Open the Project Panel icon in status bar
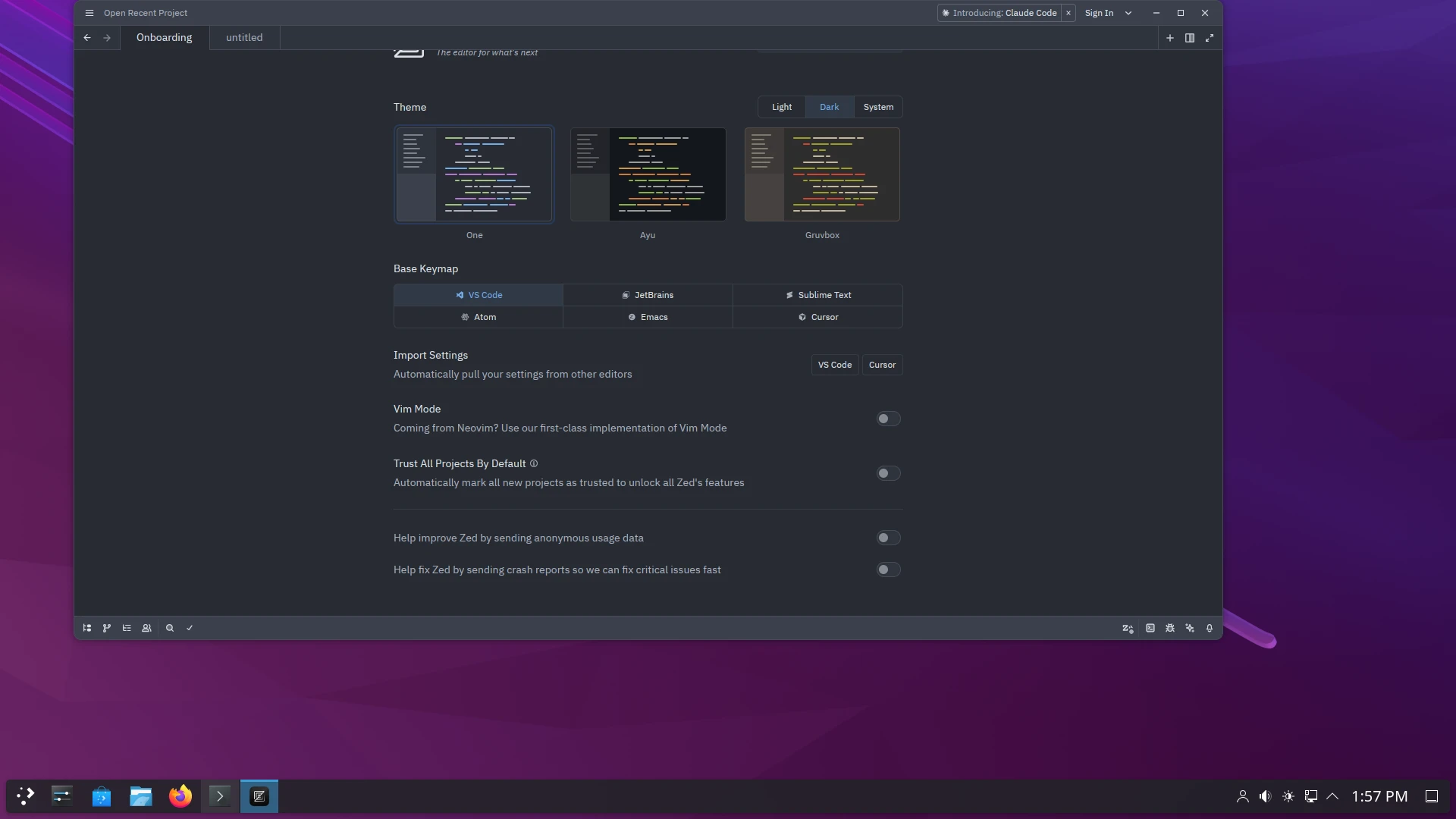Image resolution: width=1456 pixels, height=819 pixels. click(87, 628)
